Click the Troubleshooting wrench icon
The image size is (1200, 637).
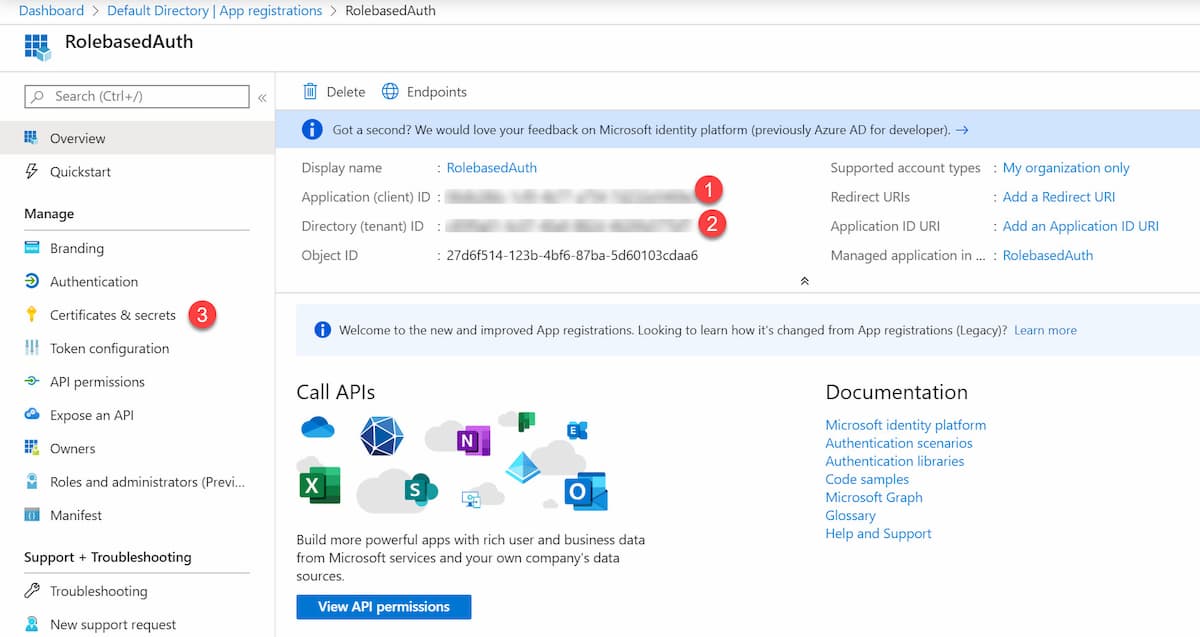[31, 591]
